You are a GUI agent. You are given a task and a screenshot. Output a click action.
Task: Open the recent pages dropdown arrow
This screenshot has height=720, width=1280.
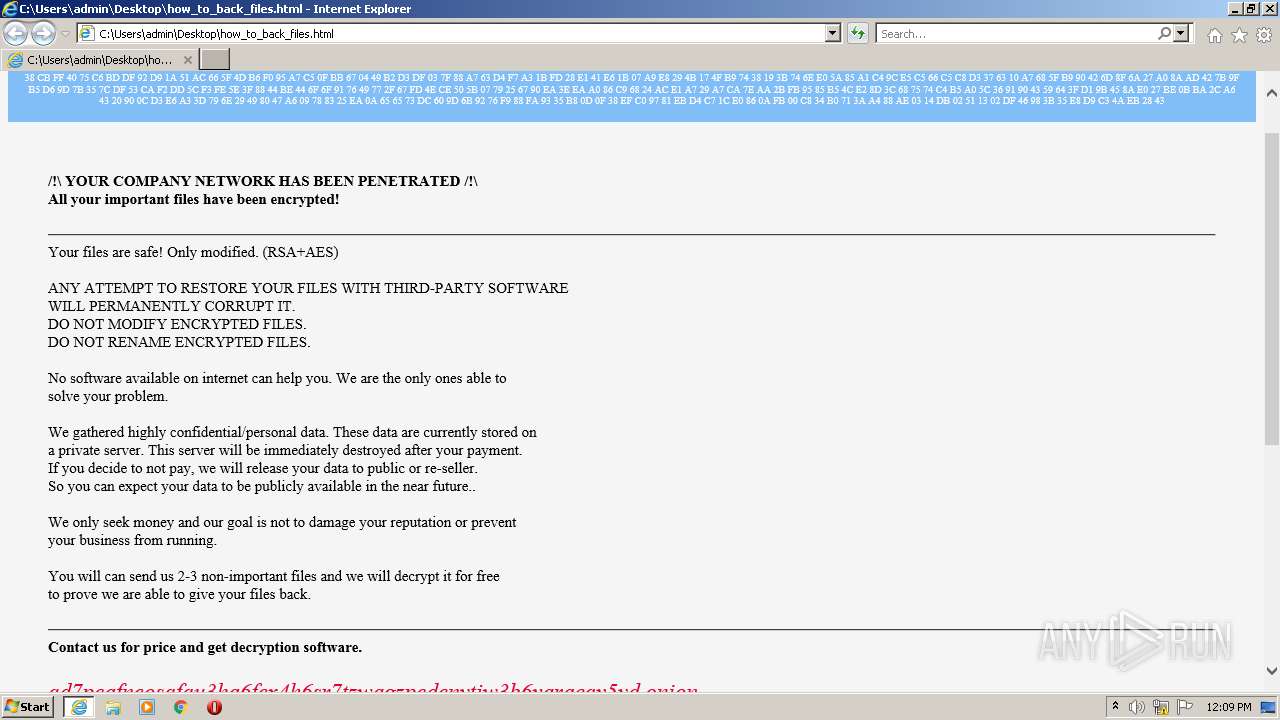coord(66,34)
